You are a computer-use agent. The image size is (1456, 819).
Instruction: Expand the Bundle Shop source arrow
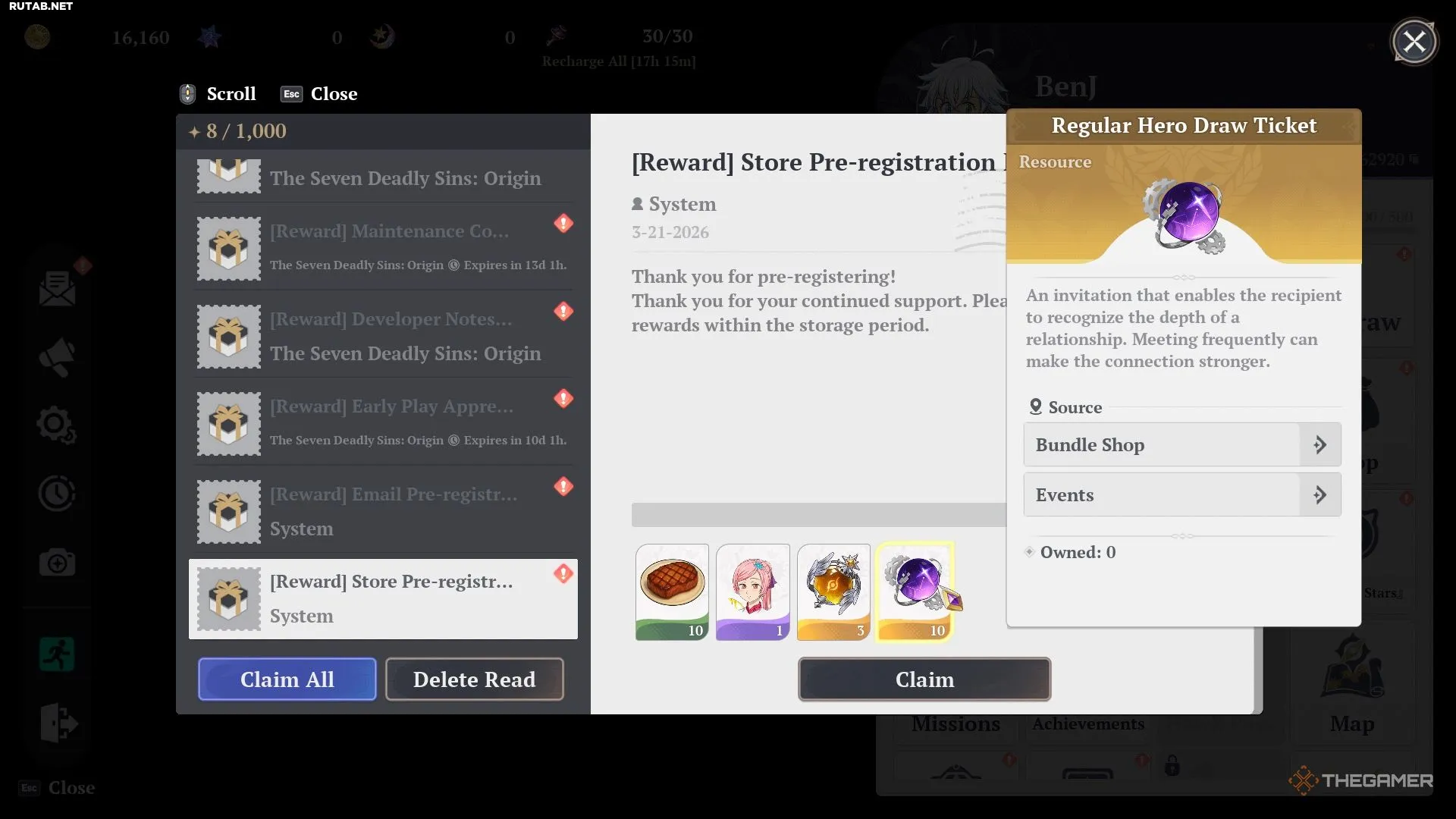1319,445
